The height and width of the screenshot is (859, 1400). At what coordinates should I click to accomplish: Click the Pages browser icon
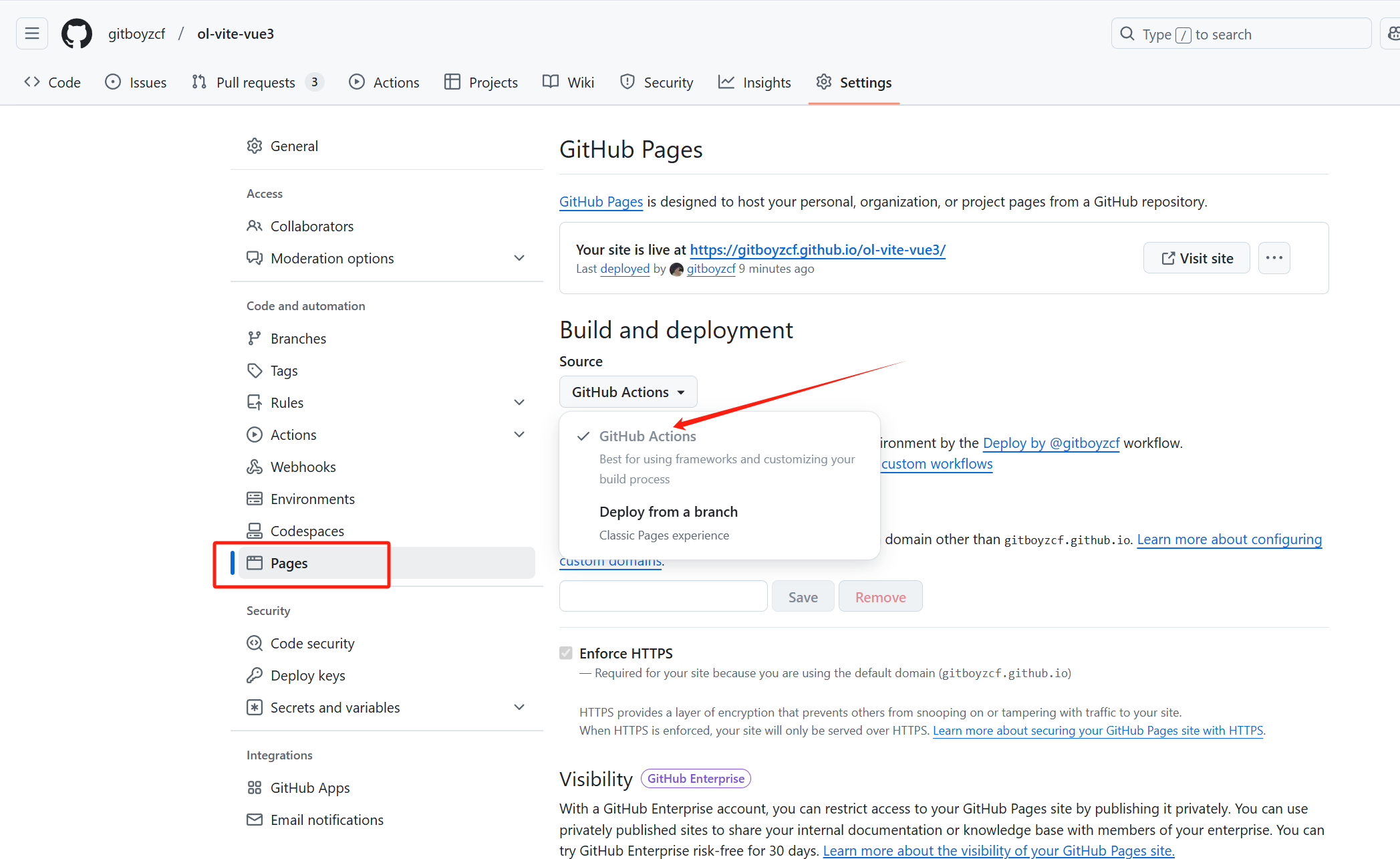click(x=255, y=563)
